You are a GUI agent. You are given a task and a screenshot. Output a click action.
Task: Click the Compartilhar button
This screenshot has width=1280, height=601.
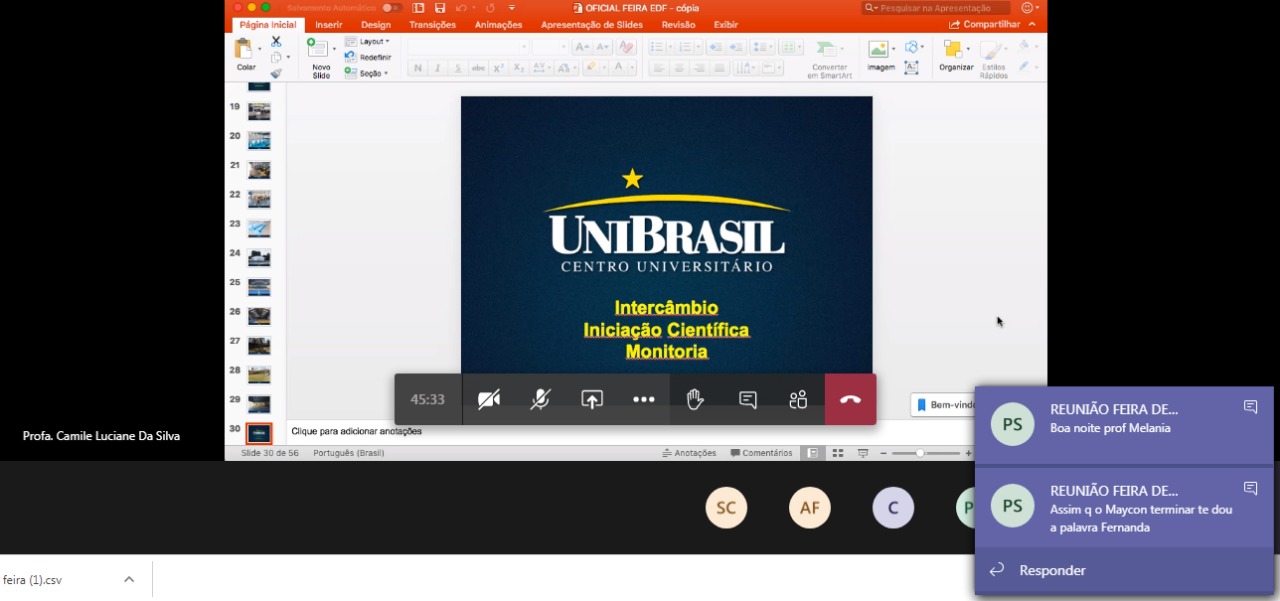tap(985, 25)
